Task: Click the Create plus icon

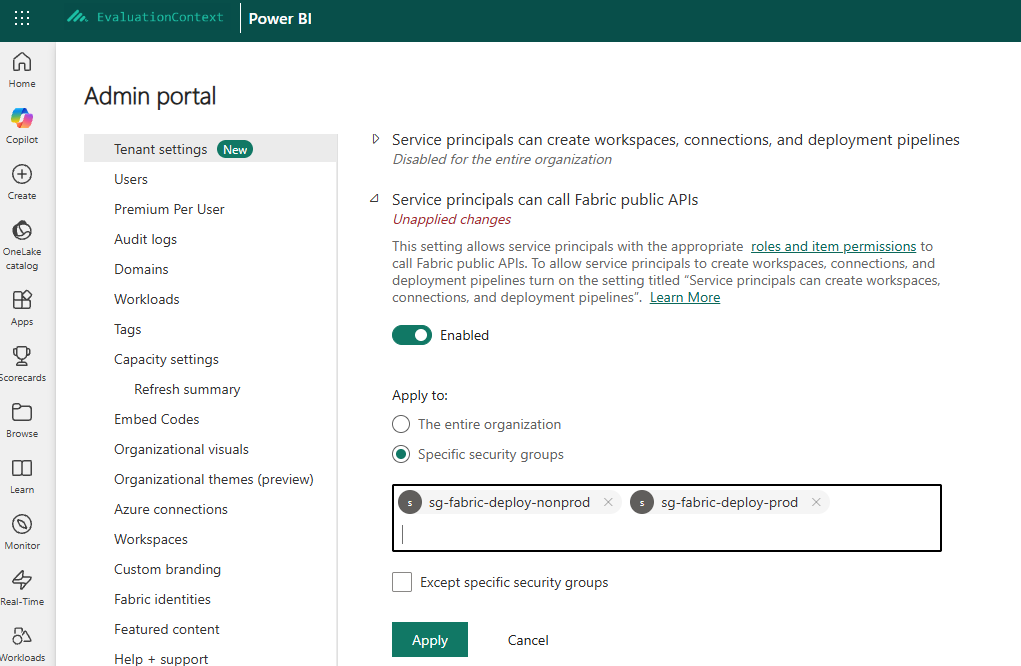Action: [22, 174]
